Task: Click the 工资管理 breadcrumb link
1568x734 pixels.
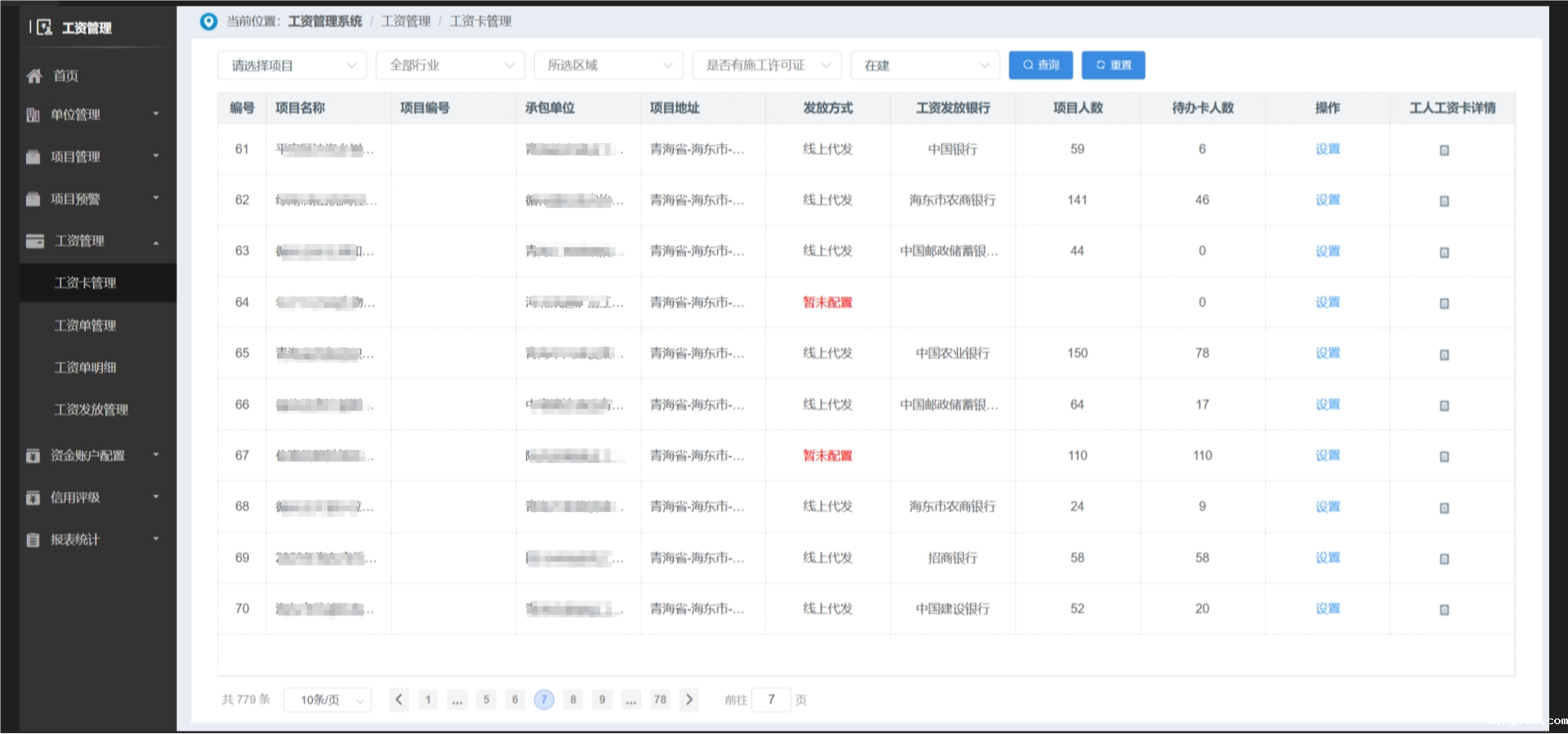Action: (x=405, y=21)
